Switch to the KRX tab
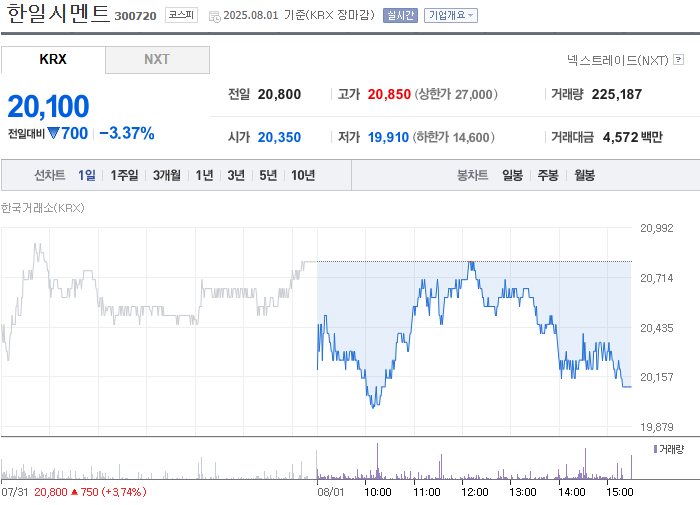This screenshot has height=505, width=700. [x=53, y=59]
